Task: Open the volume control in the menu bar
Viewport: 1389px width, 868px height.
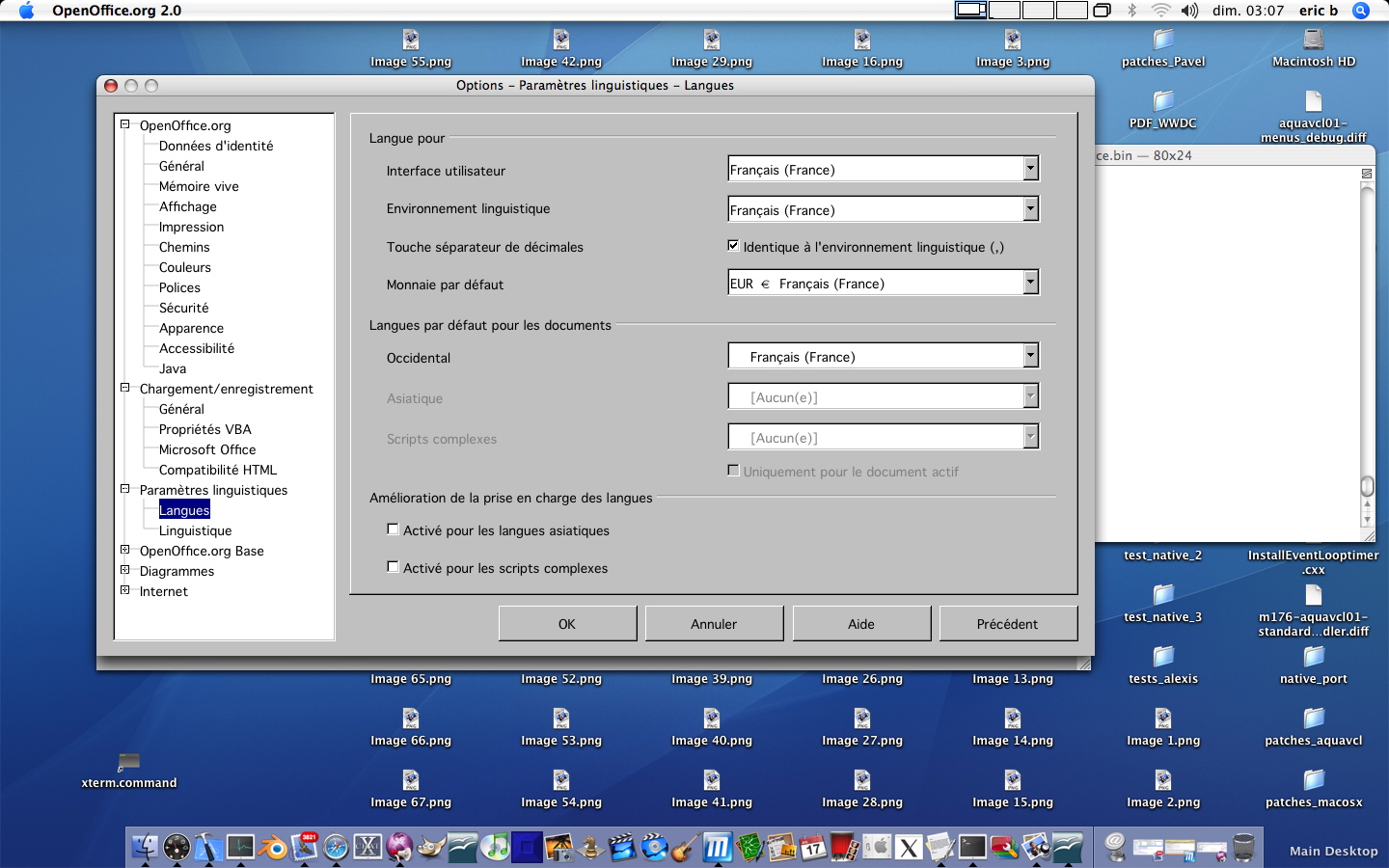Action: point(1189,11)
